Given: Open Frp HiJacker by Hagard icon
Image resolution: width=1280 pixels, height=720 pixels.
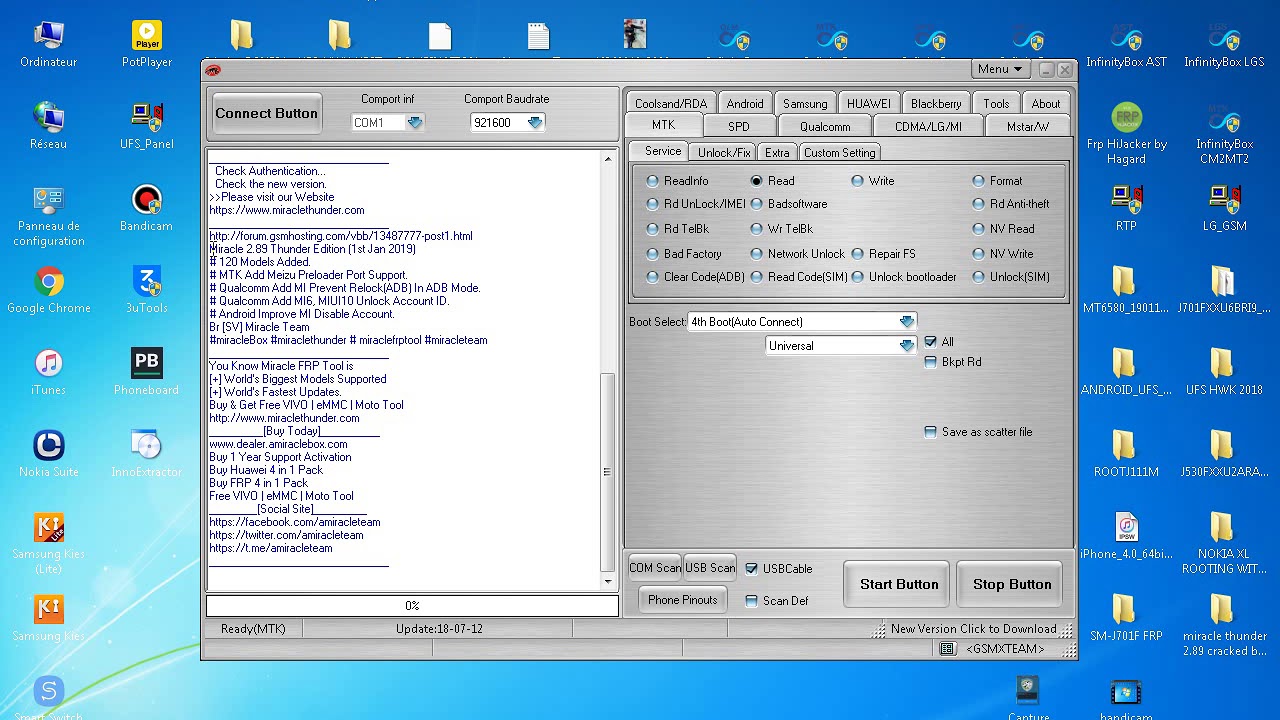Looking at the screenshot, I should pos(1126,134).
